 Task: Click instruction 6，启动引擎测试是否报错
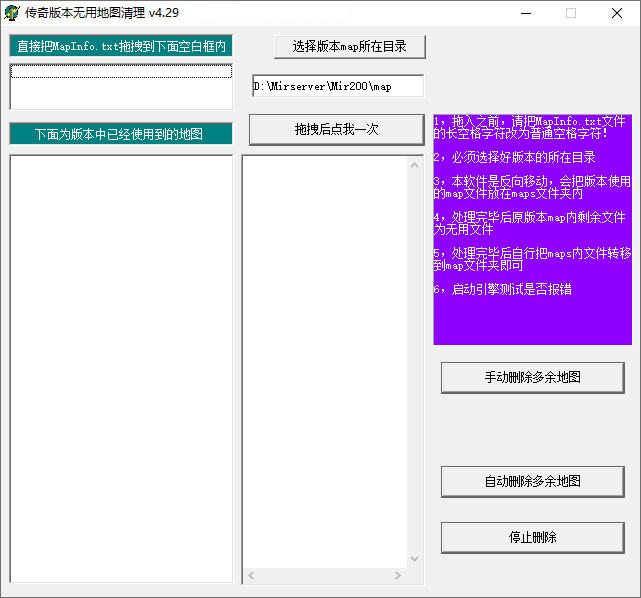503,289
